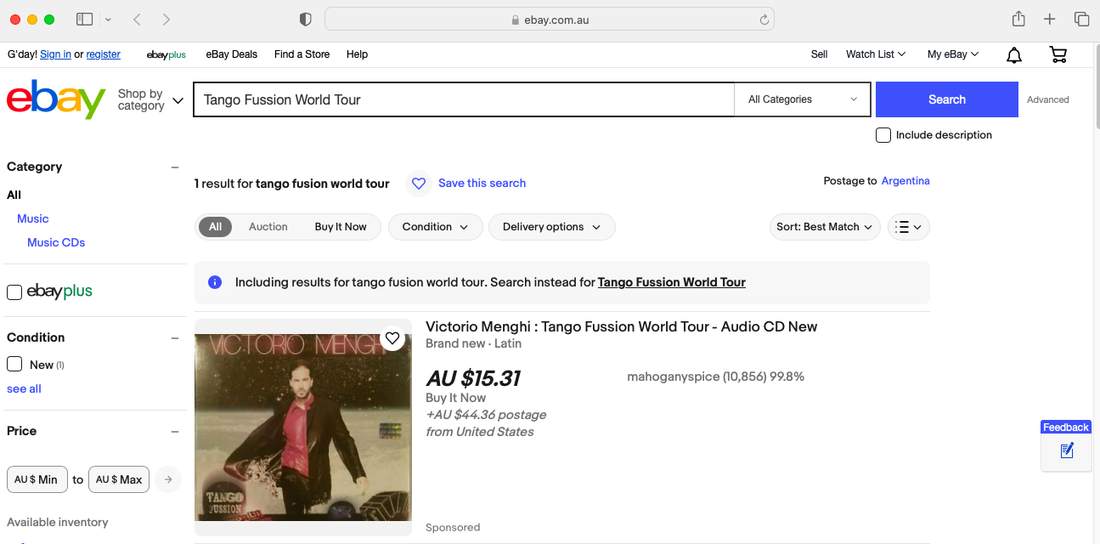
Task: Select the Music category
Action: pos(33,219)
